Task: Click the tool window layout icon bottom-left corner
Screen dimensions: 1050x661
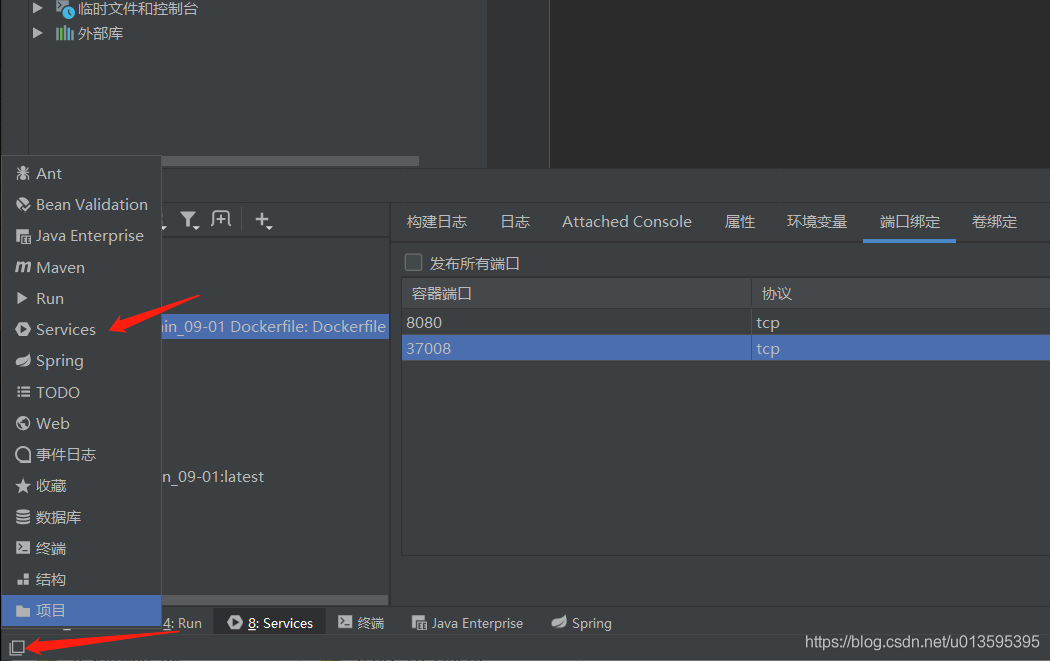Action: click(x=17, y=648)
